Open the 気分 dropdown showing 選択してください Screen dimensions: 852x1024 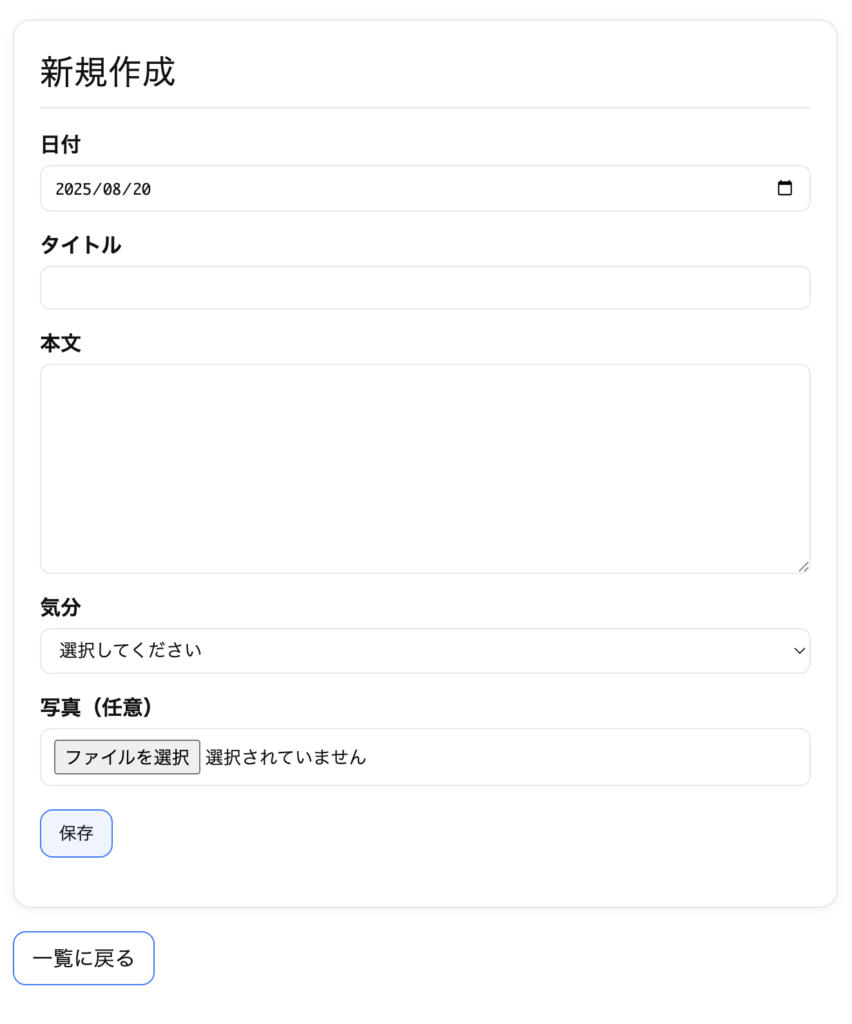425,650
